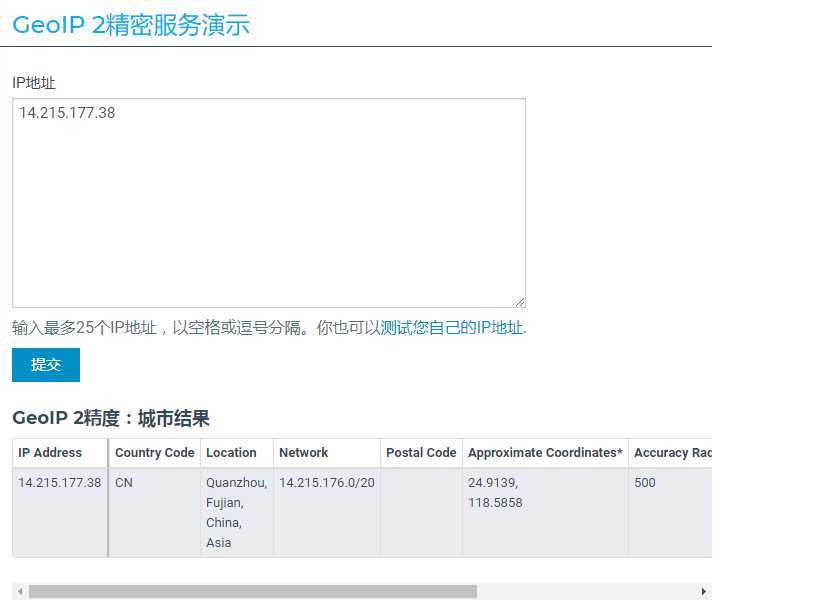Click the 提交 submit button
Screen dimensions: 823x605
(x=46, y=365)
